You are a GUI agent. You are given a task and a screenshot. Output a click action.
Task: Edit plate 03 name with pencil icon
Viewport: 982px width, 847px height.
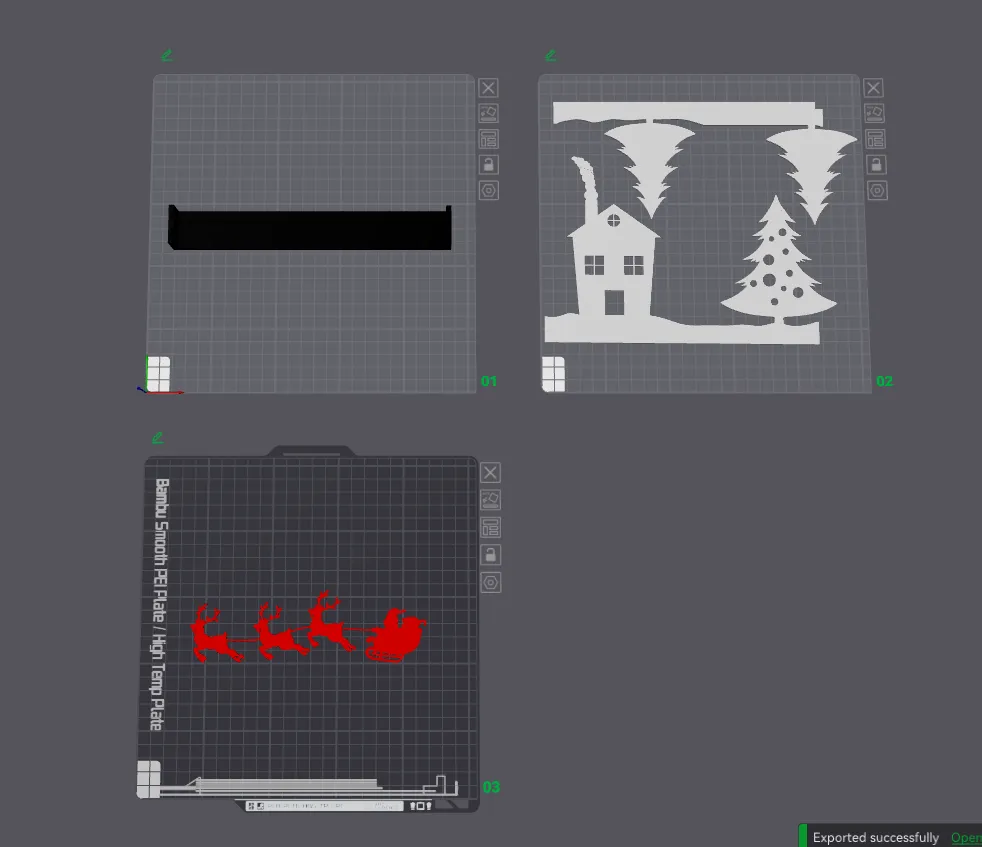click(157, 438)
